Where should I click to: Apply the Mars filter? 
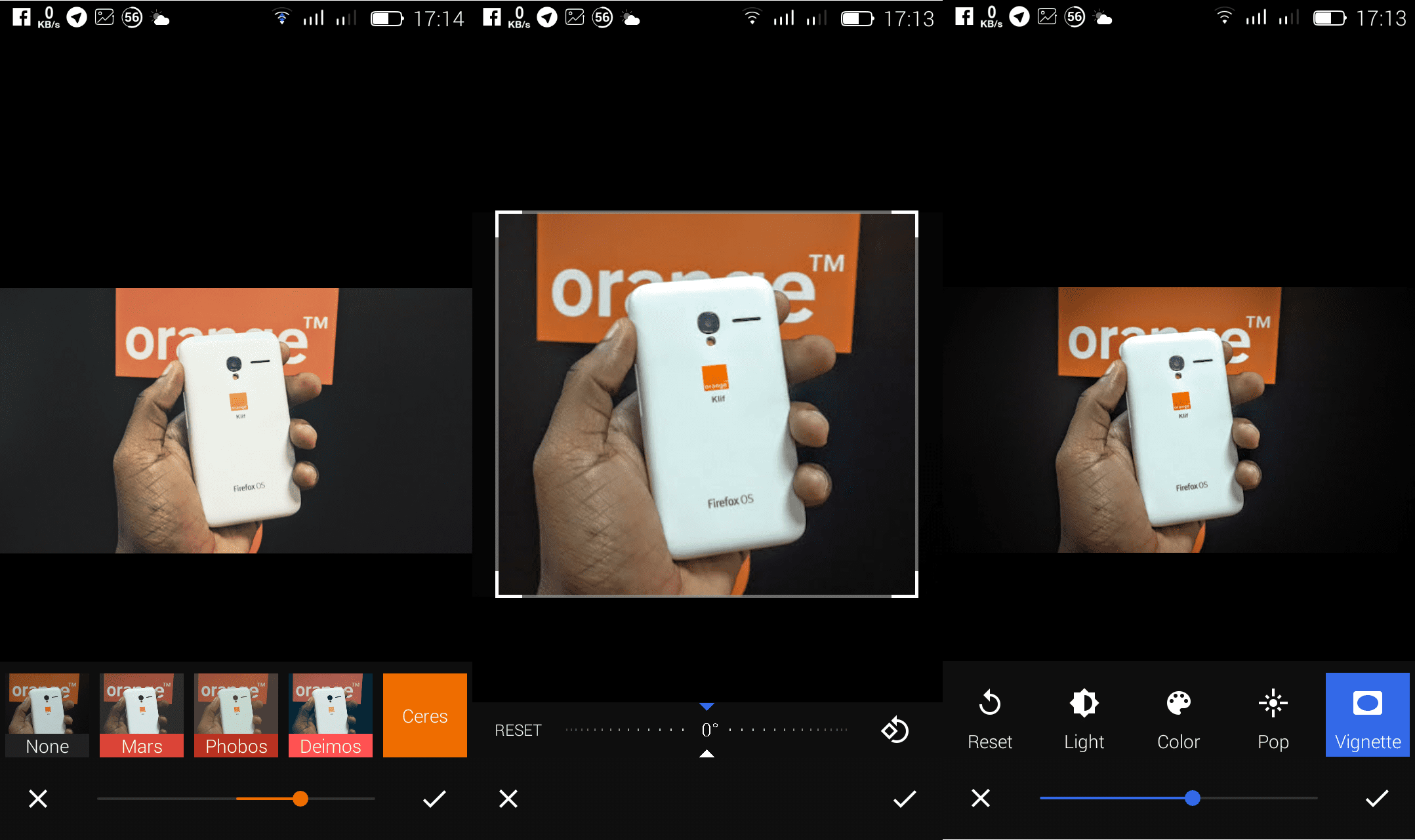(142, 715)
